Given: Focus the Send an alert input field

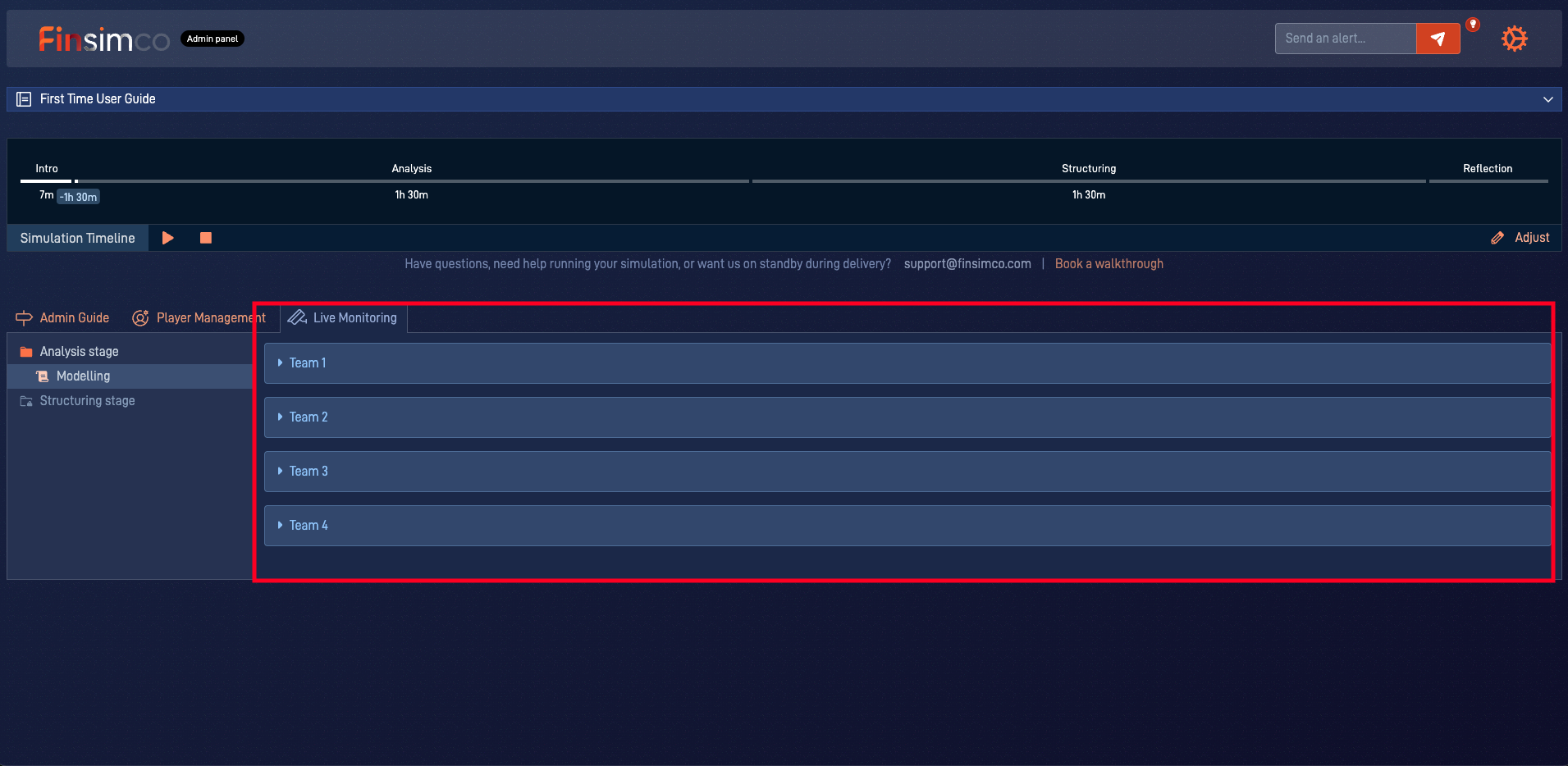Looking at the screenshot, I should point(1346,39).
